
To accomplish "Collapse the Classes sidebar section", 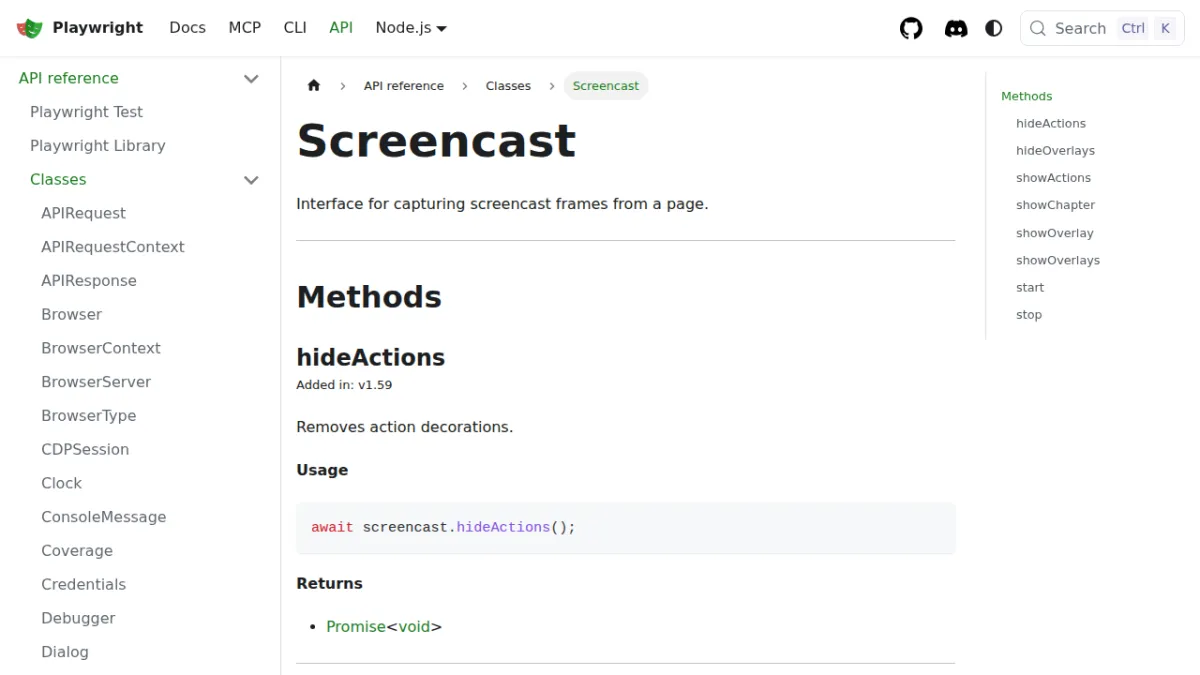I will tap(252, 180).
